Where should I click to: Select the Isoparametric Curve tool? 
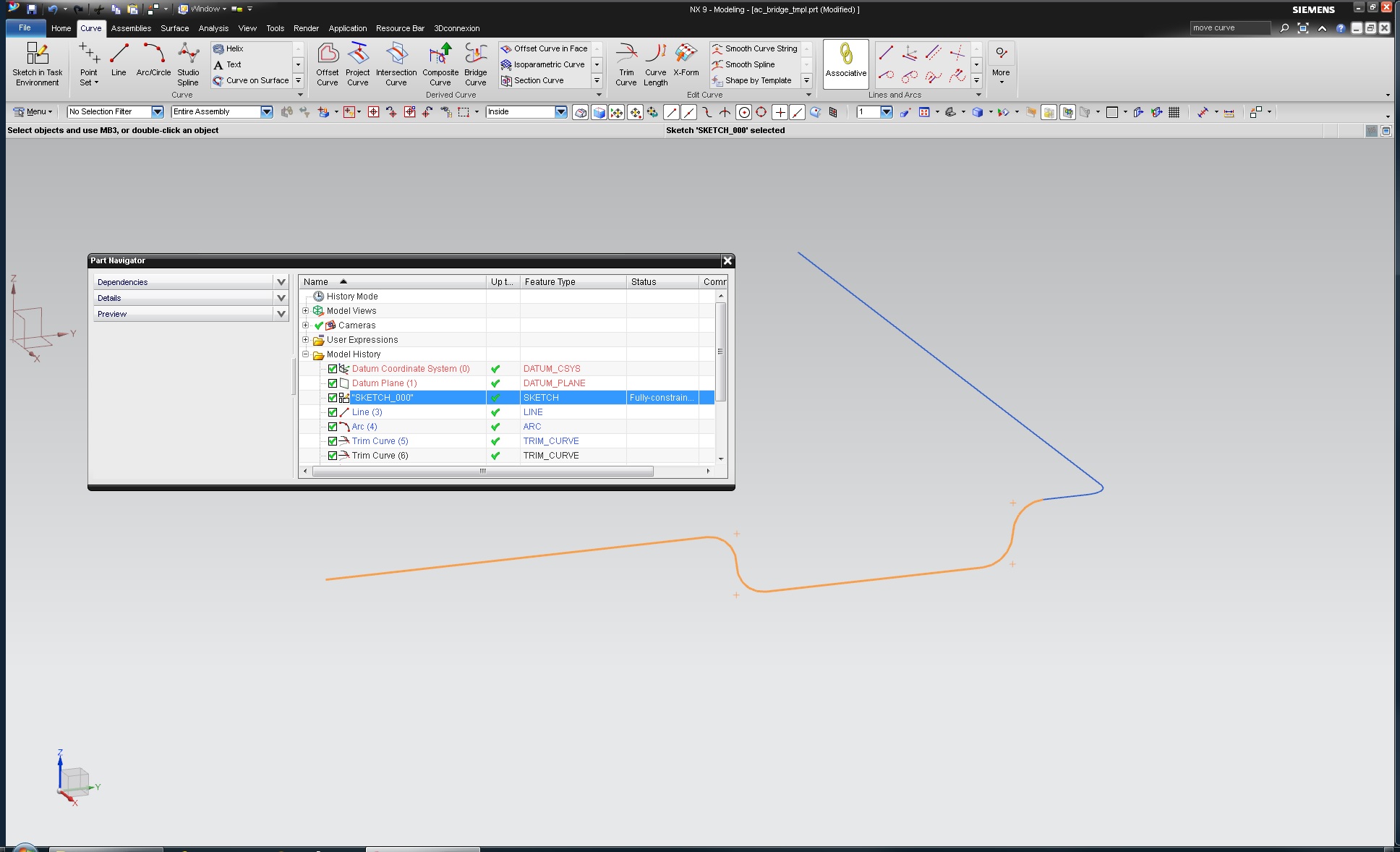[x=543, y=64]
